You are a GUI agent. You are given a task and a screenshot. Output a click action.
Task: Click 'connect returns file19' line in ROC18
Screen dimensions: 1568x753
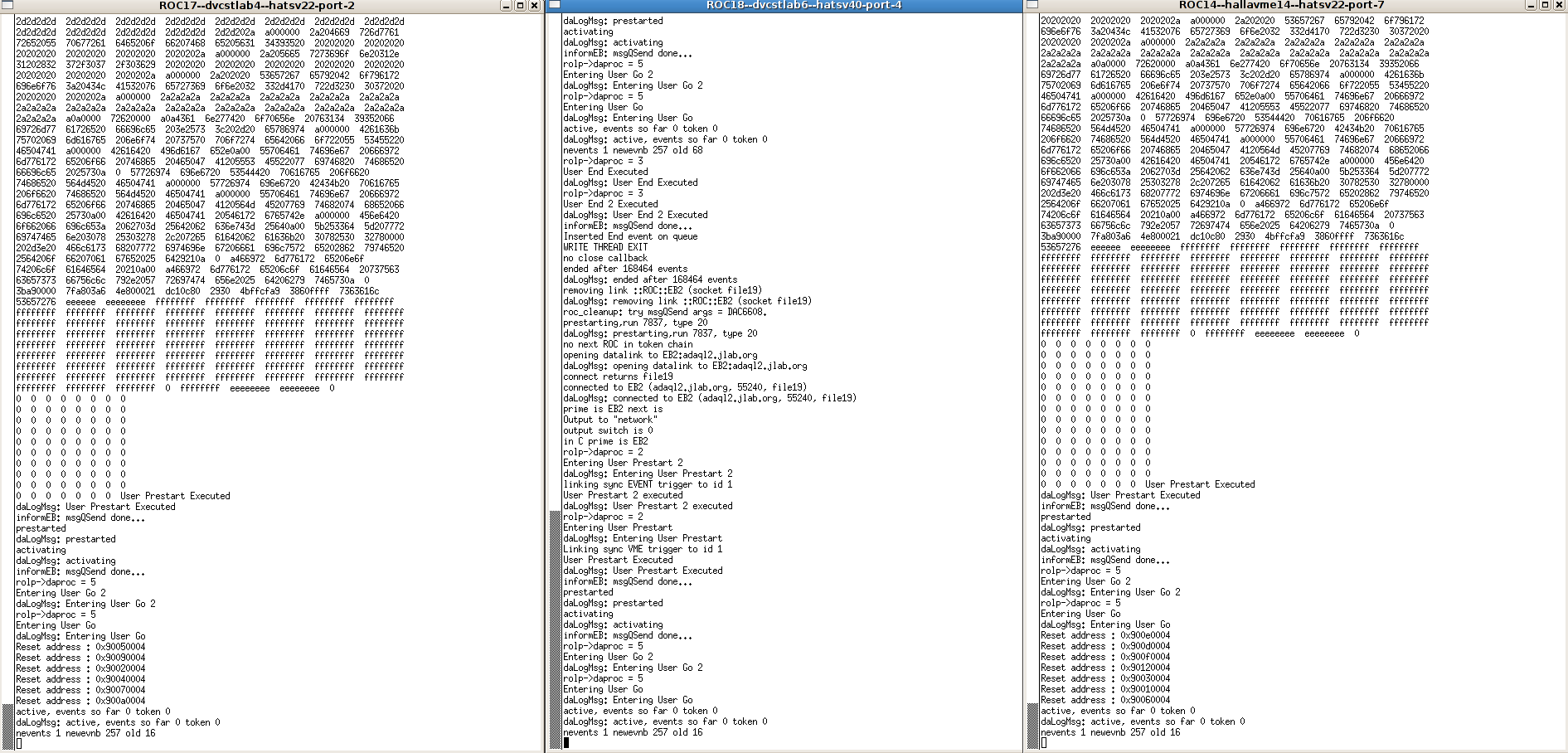click(x=618, y=376)
